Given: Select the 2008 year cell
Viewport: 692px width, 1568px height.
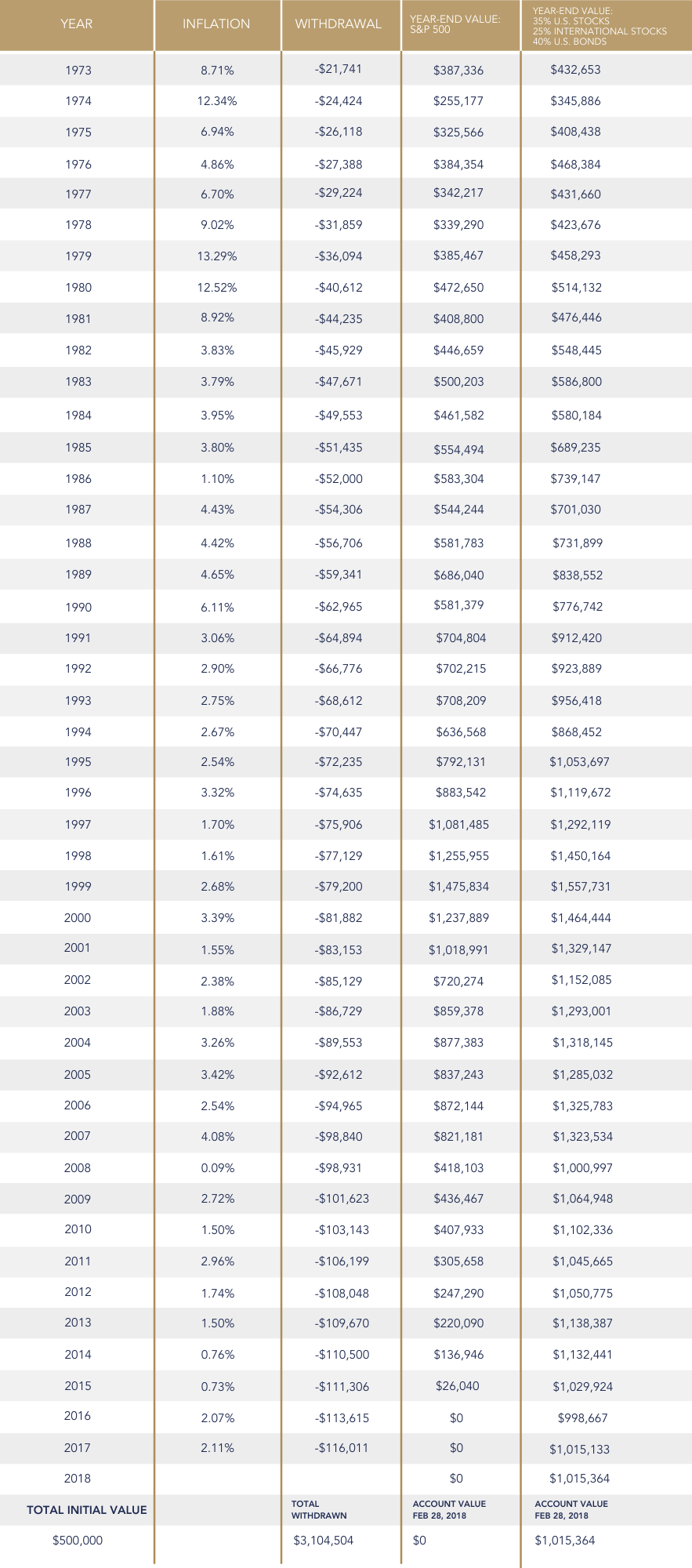Looking at the screenshot, I should (x=78, y=1168).
